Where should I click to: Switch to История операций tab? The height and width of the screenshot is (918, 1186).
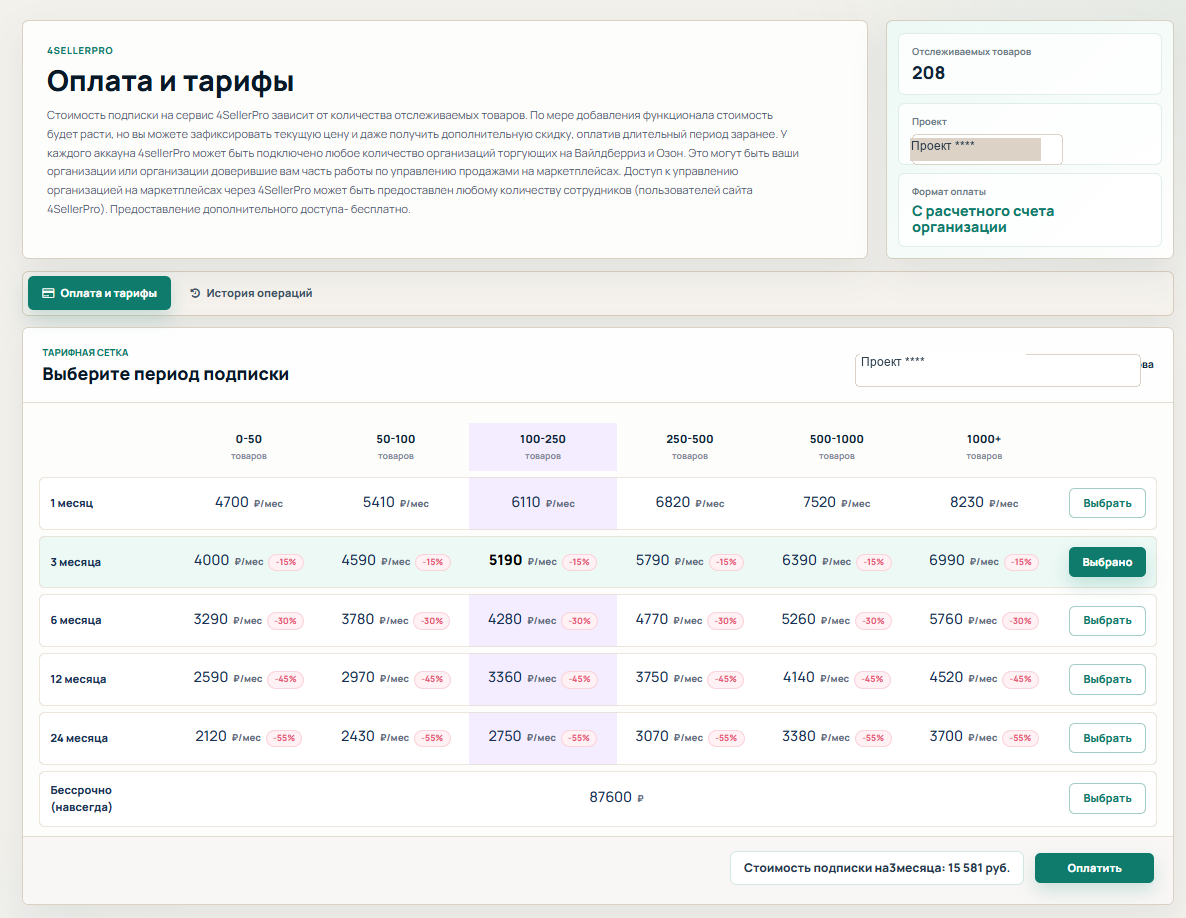(x=251, y=293)
